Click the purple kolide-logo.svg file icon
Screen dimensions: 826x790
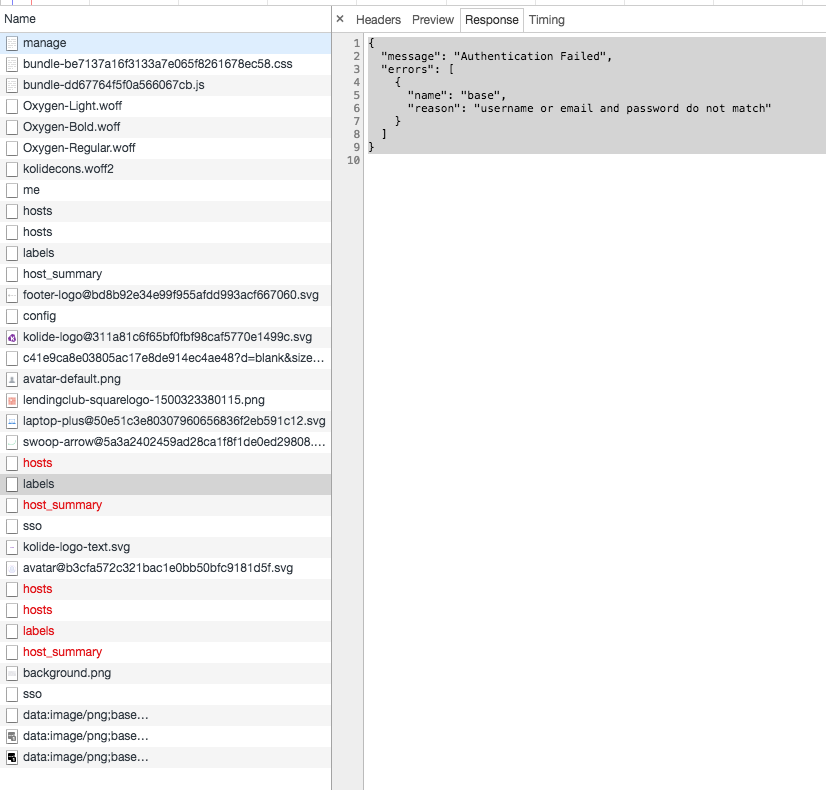tap(12, 337)
